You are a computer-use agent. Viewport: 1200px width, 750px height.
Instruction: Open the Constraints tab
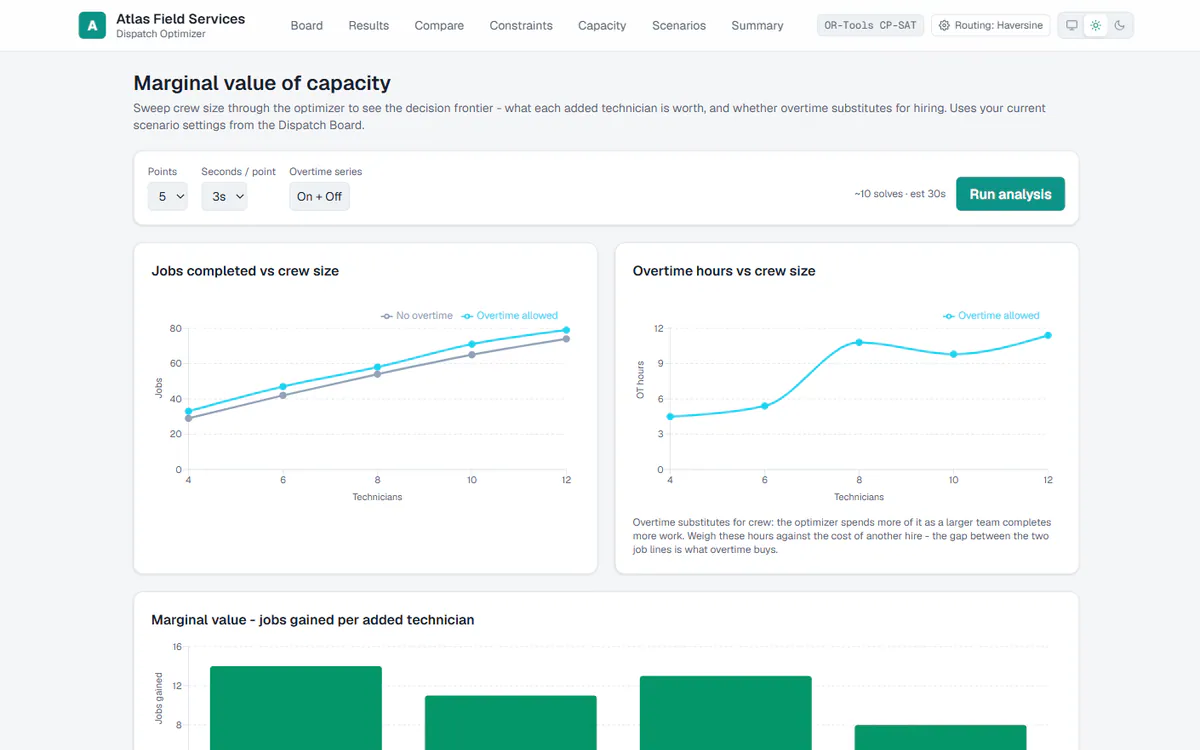point(521,25)
